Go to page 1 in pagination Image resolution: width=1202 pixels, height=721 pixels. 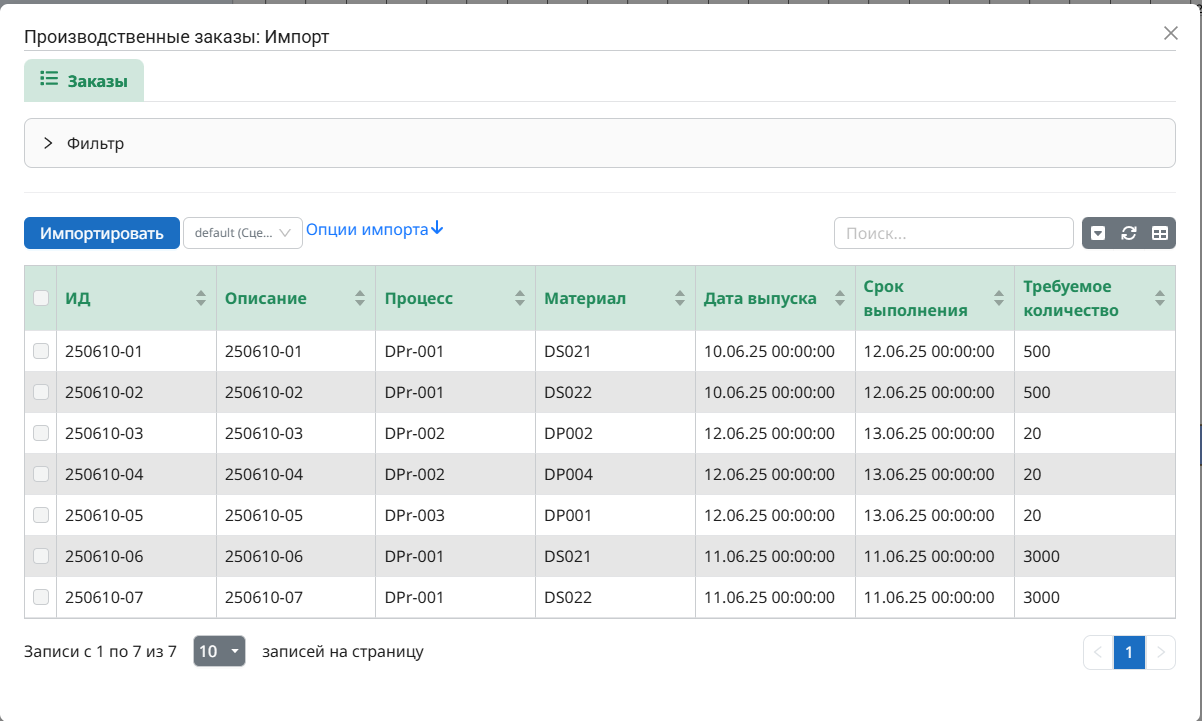click(1129, 653)
